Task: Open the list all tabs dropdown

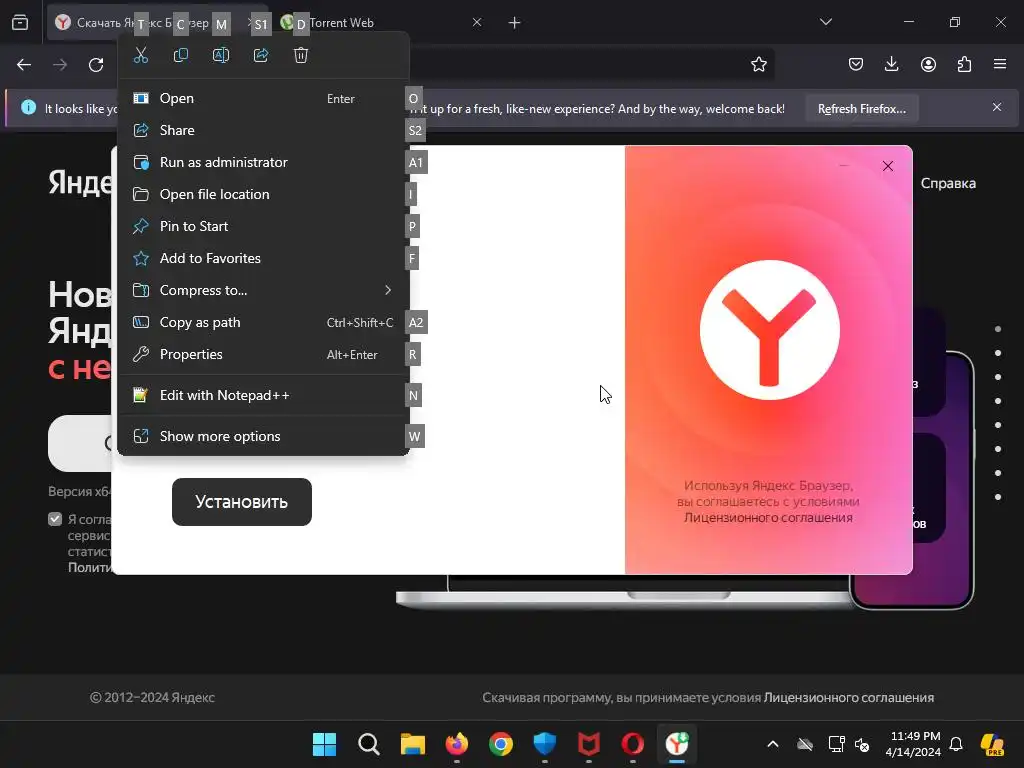Action: click(826, 22)
